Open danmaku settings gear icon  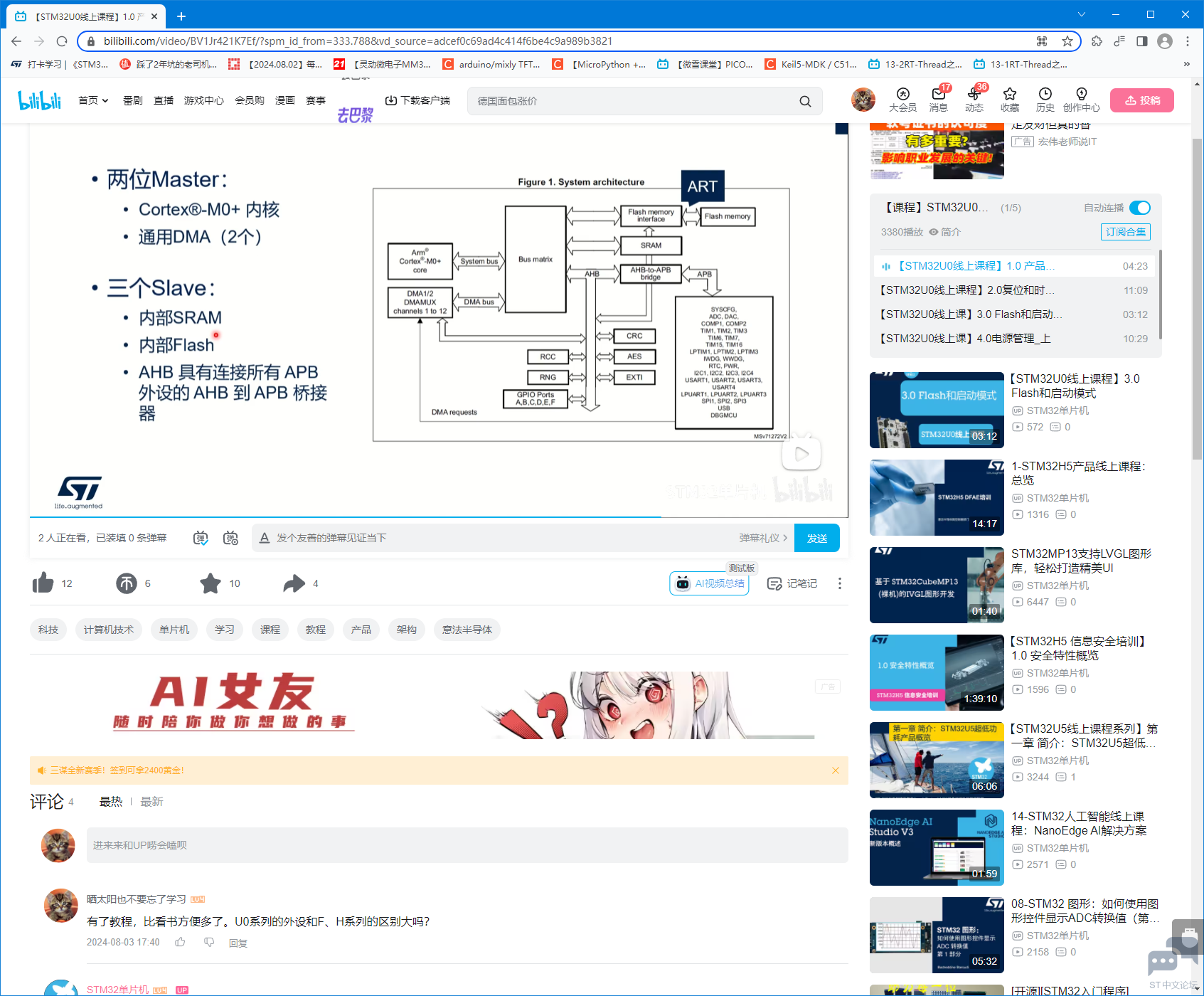pos(230,538)
